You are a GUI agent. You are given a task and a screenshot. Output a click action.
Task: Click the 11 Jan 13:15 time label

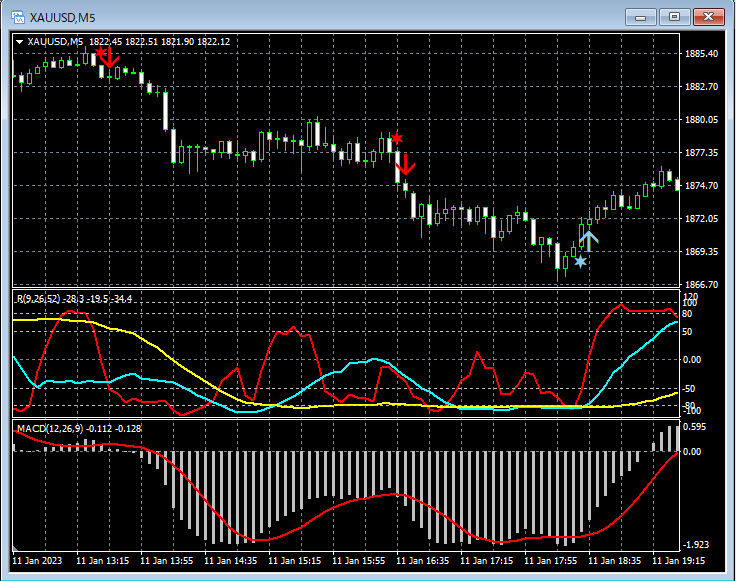point(105,562)
